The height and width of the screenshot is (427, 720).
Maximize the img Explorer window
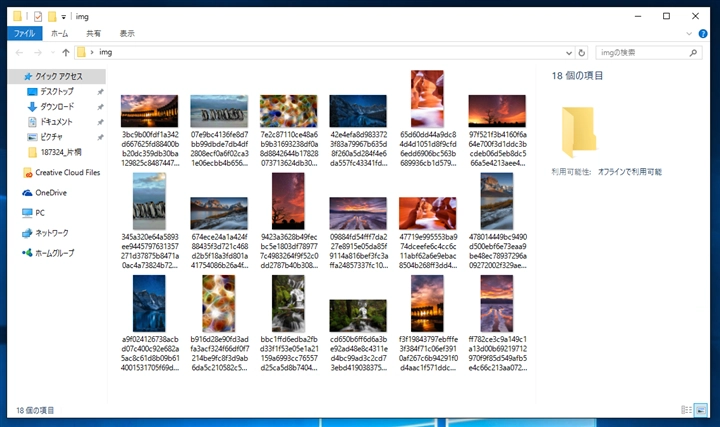(x=666, y=16)
